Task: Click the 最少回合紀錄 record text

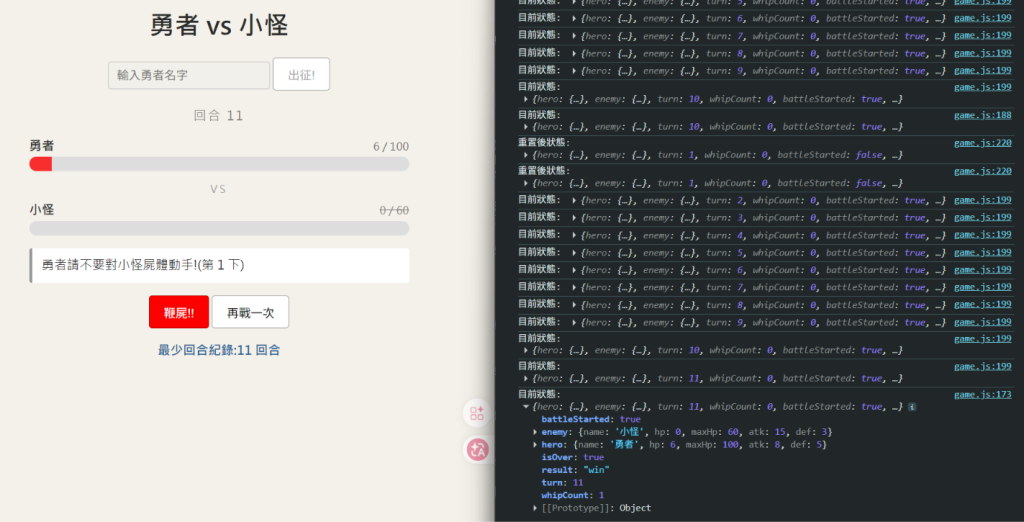Action: click(x=219, y=350)
